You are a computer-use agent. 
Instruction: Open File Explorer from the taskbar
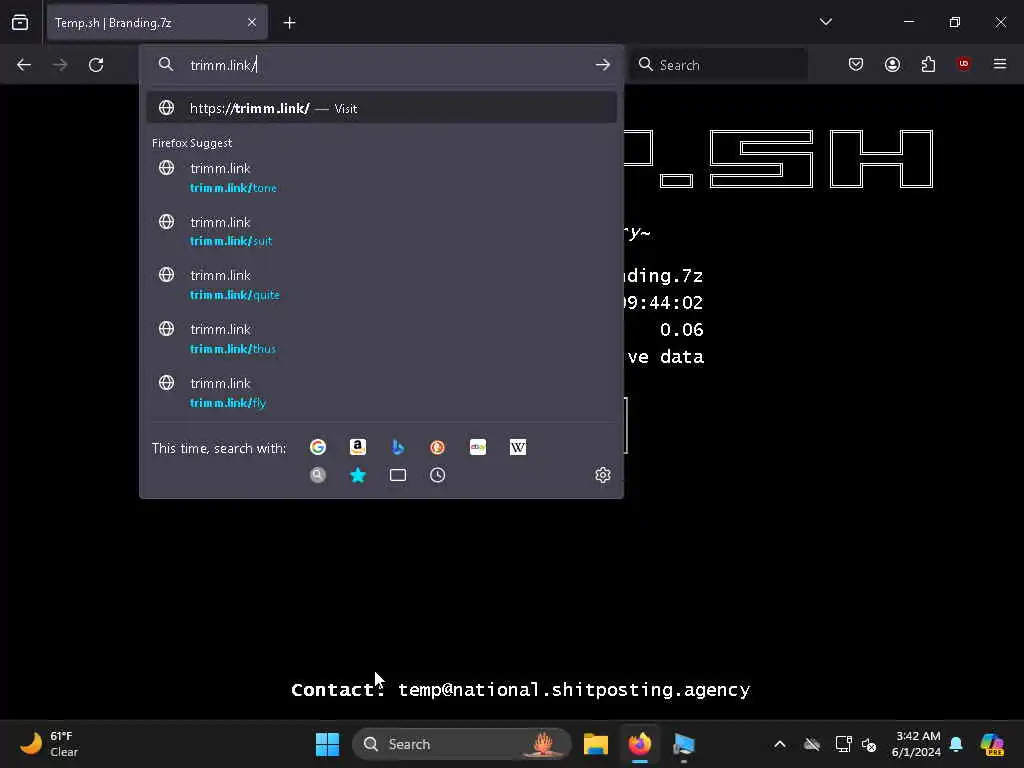coord(596,744)
